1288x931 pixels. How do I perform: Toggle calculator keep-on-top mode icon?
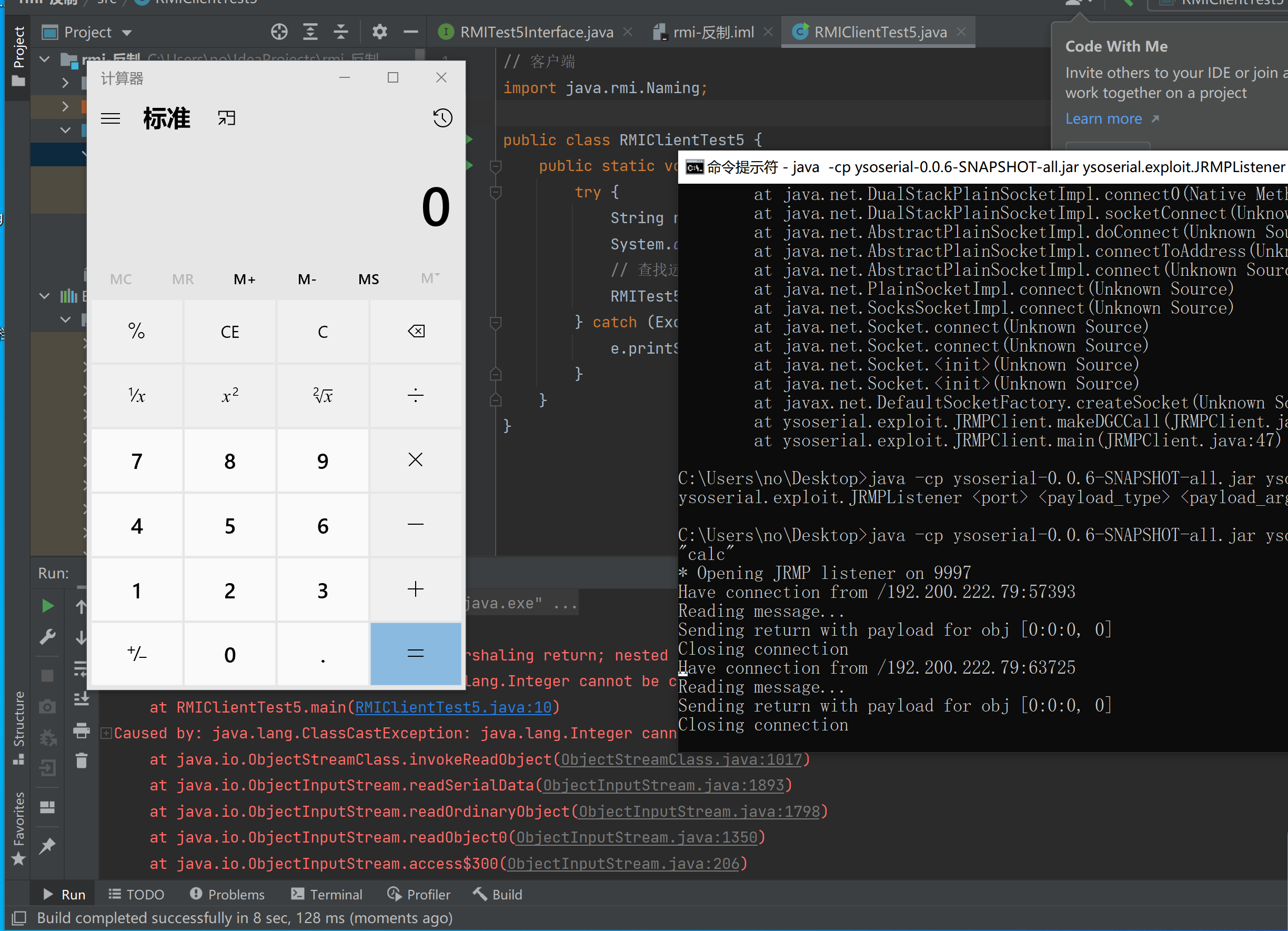point(226,118)
